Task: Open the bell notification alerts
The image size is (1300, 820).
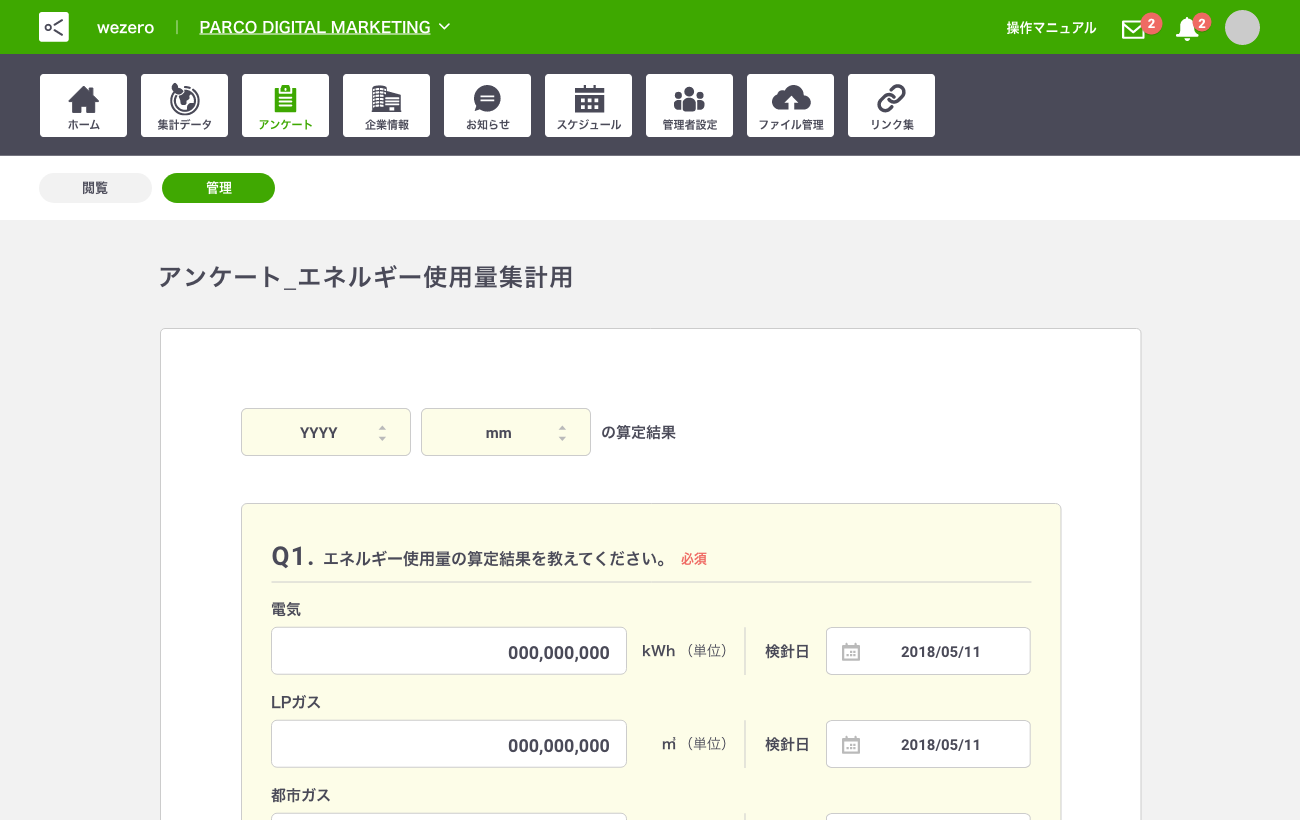Action: (1187, 29)
